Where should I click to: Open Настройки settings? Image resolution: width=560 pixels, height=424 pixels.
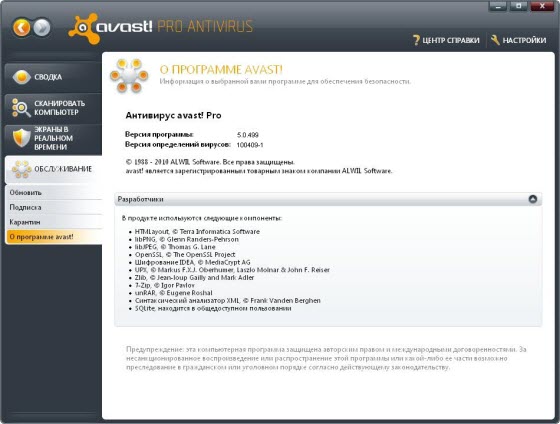519,40
